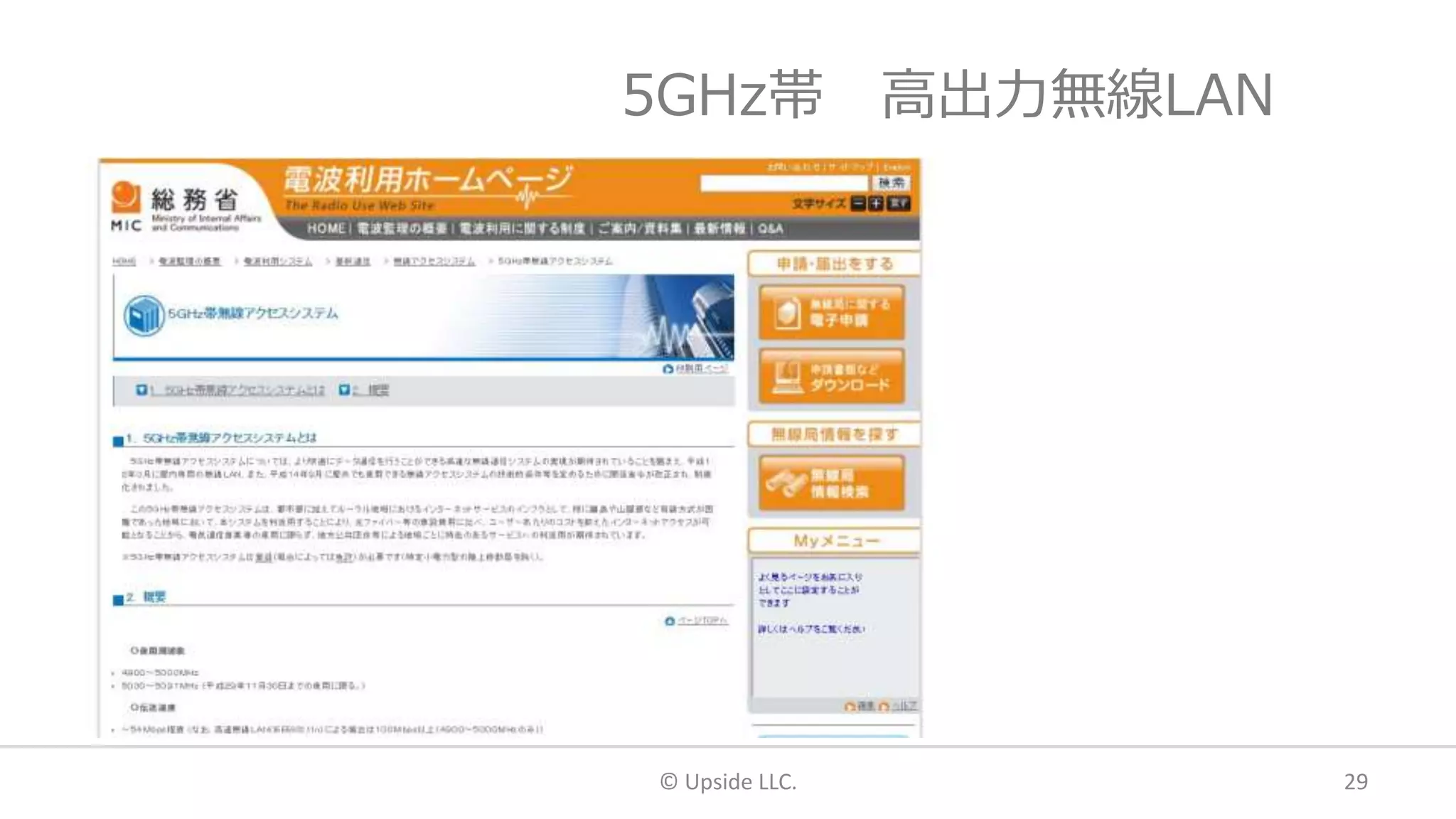The width and height of the screenshot is (1456, 819).
Task: Open 無線局 情報検索 binoculars button
Action: [x=832, y=483]
